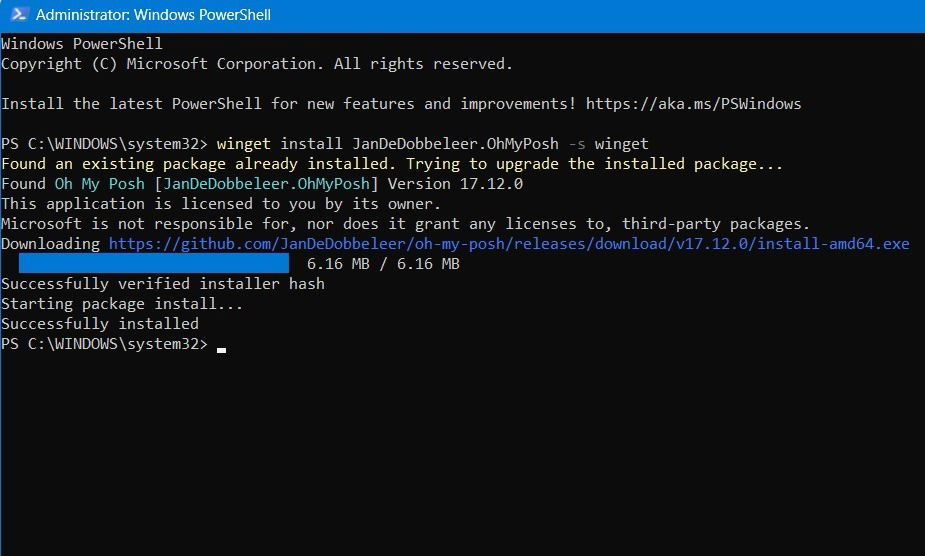Click the 'This application is licensed' line
925x556 pixels.
tap(221, 204)
